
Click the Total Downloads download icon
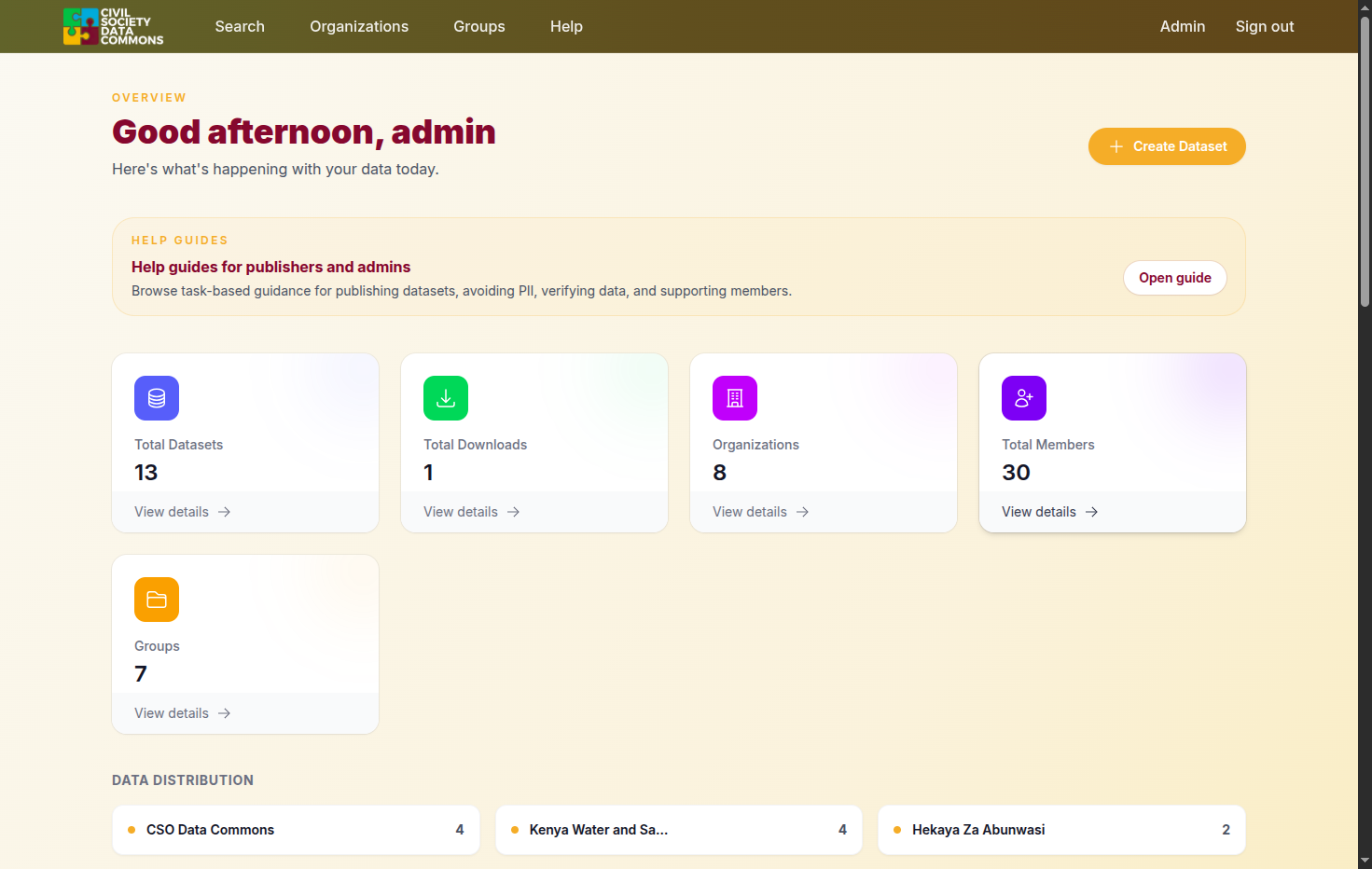pos(446,398)
